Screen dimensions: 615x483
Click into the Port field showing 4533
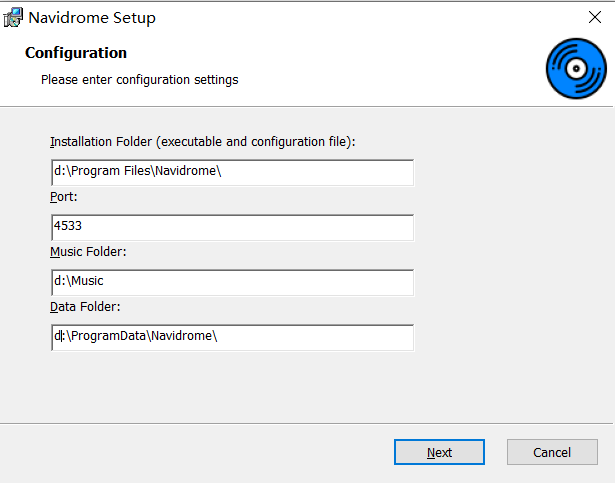pyautogui.click(x=232, y=227)
